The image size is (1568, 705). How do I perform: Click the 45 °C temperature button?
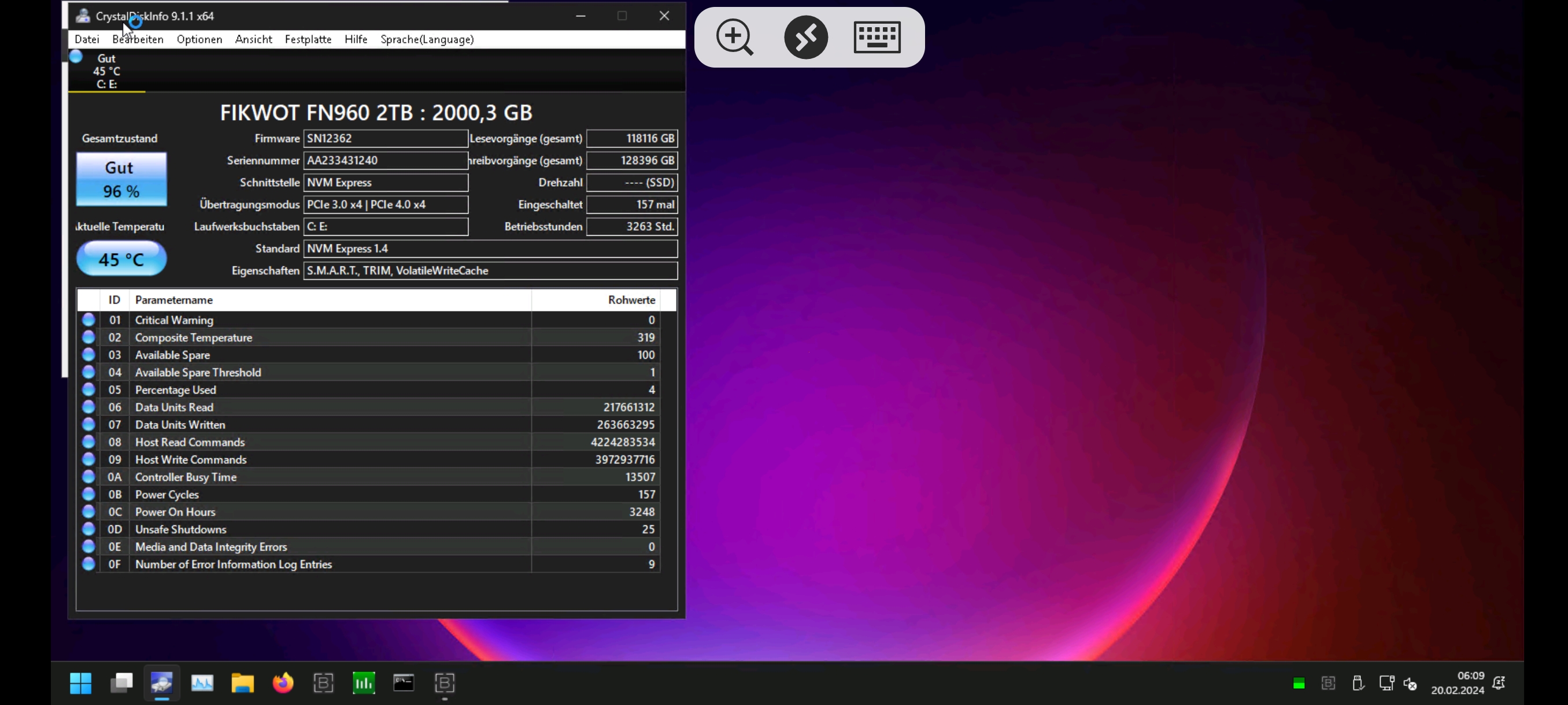pos(121,259)
